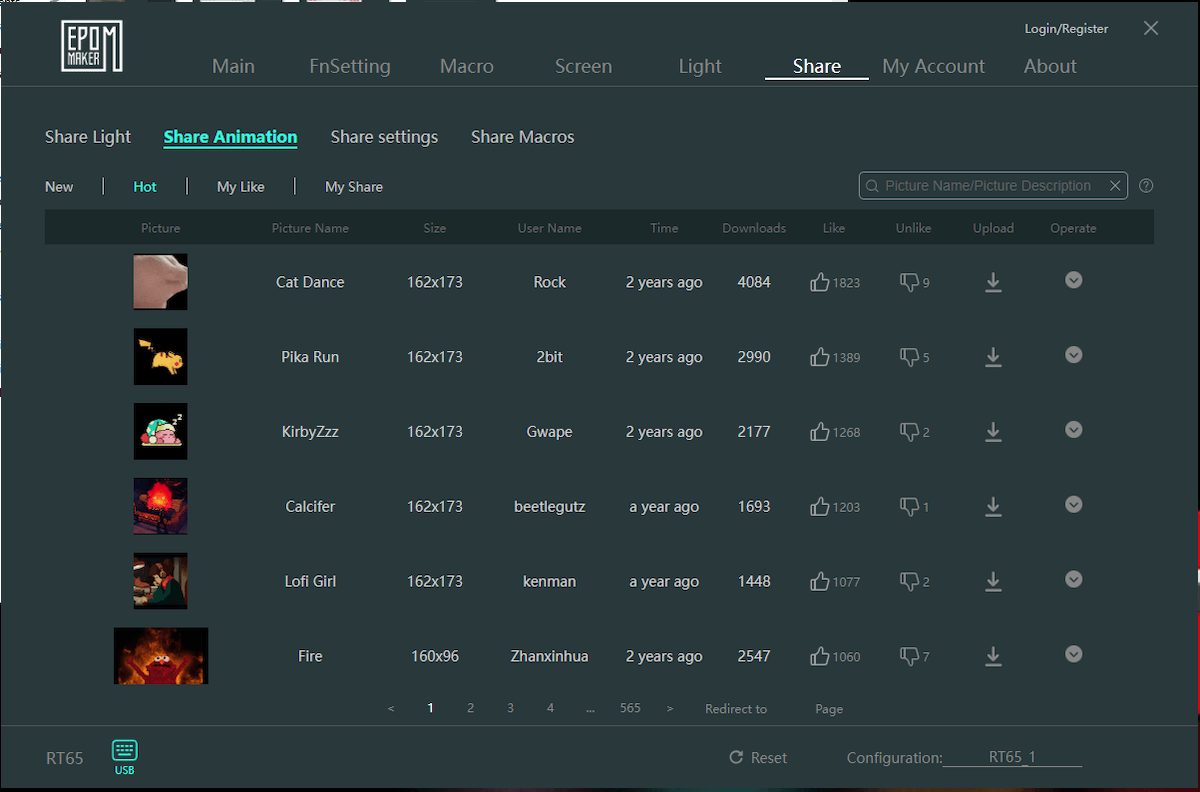Expand the Operate dropdown for Cat Dance
1200x792 pixels.
tap(1073, 280)
